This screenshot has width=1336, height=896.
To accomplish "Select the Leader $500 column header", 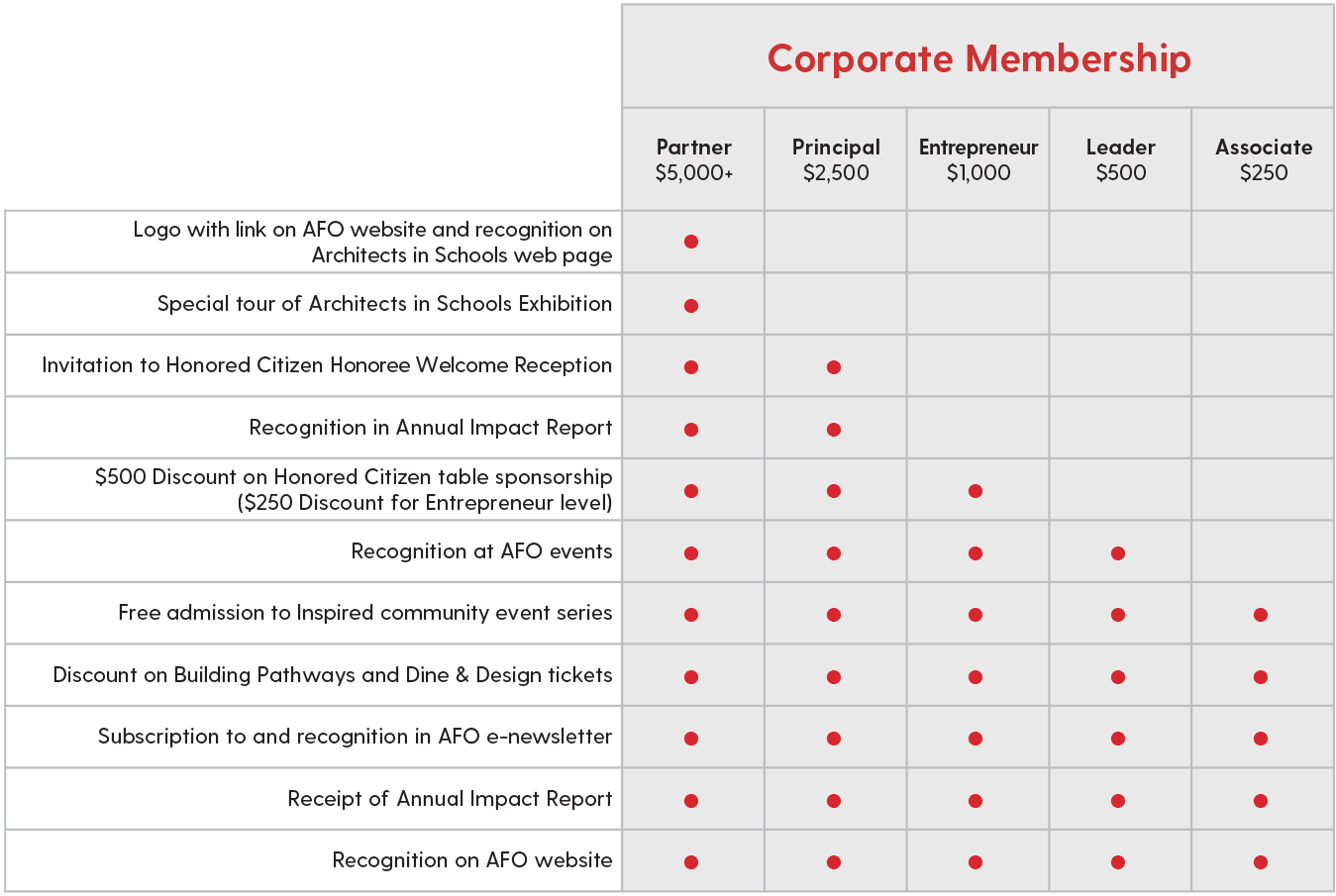I will click(x=1120, y=159).
